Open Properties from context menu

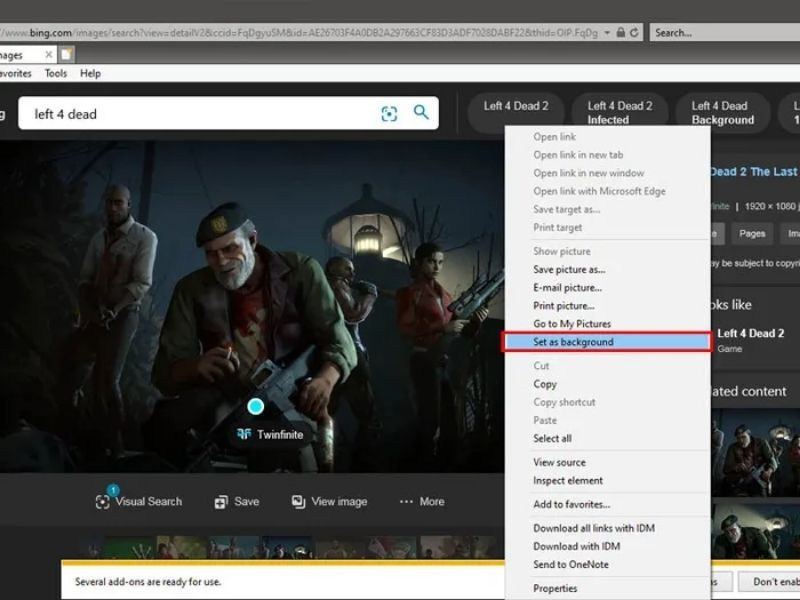607,588
